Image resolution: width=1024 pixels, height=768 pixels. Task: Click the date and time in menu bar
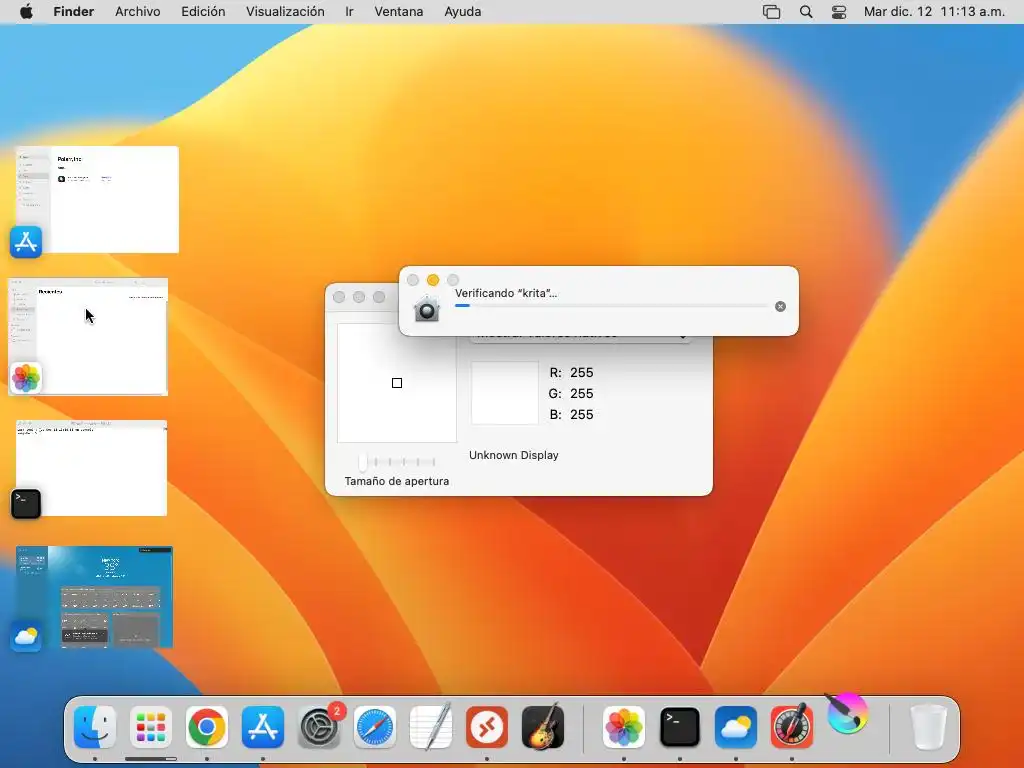[934, 12]
